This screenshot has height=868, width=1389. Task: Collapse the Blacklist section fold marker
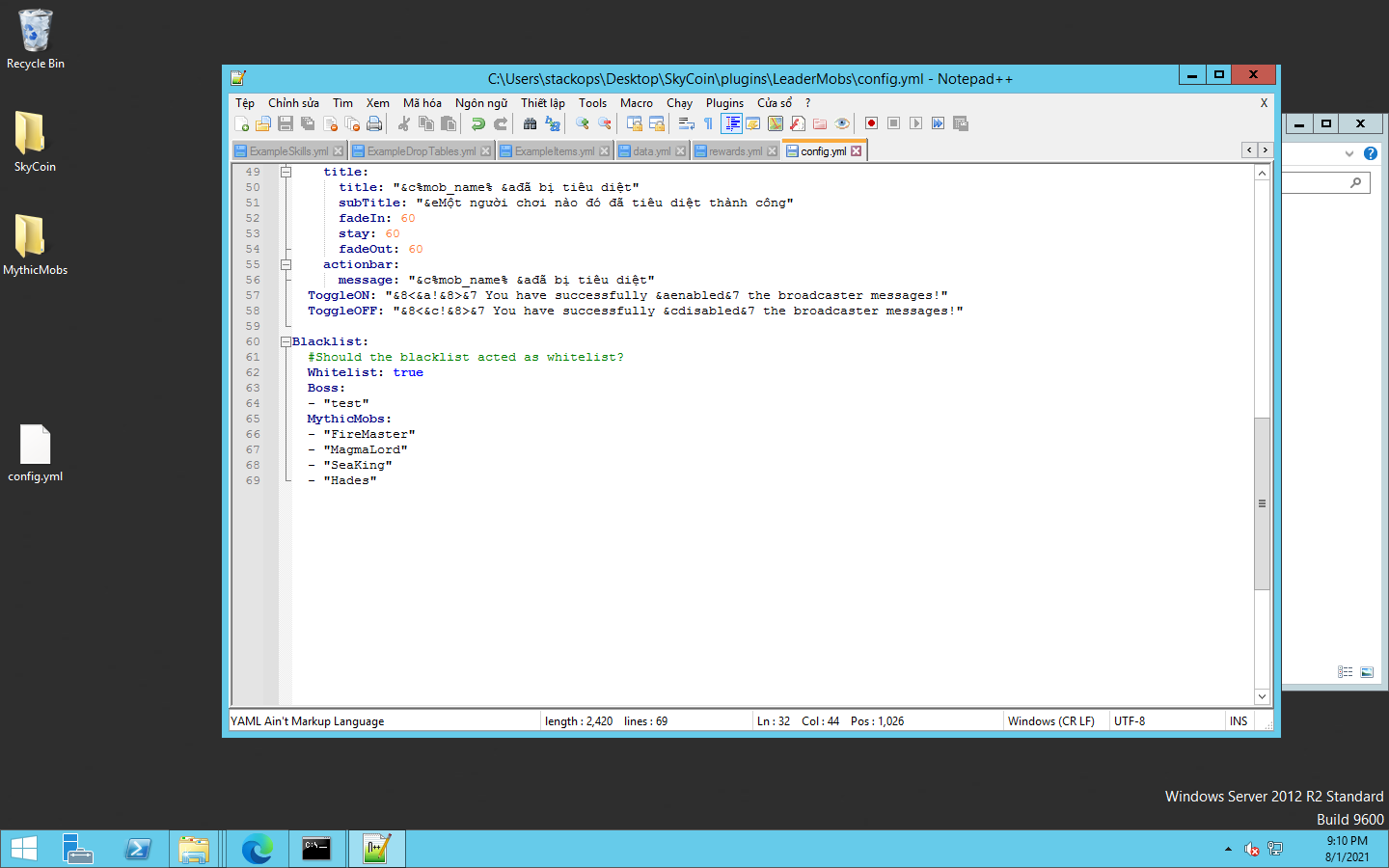(x=286, y=341)
